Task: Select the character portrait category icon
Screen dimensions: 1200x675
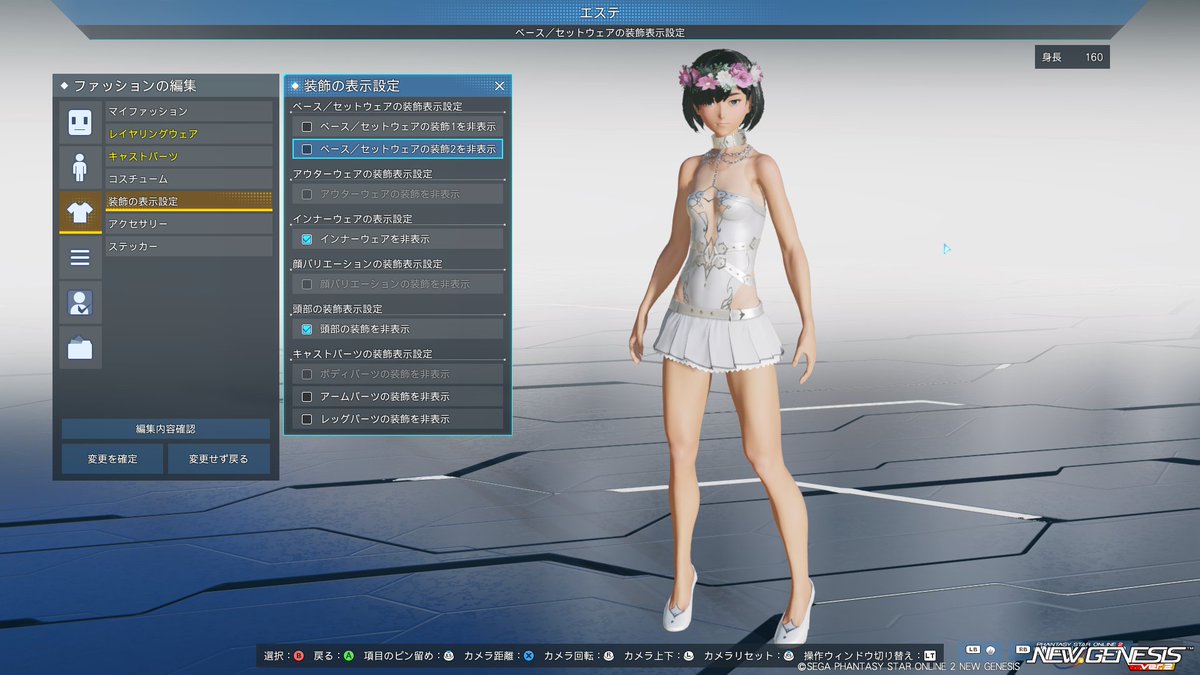Action: [x=80, y=302]
